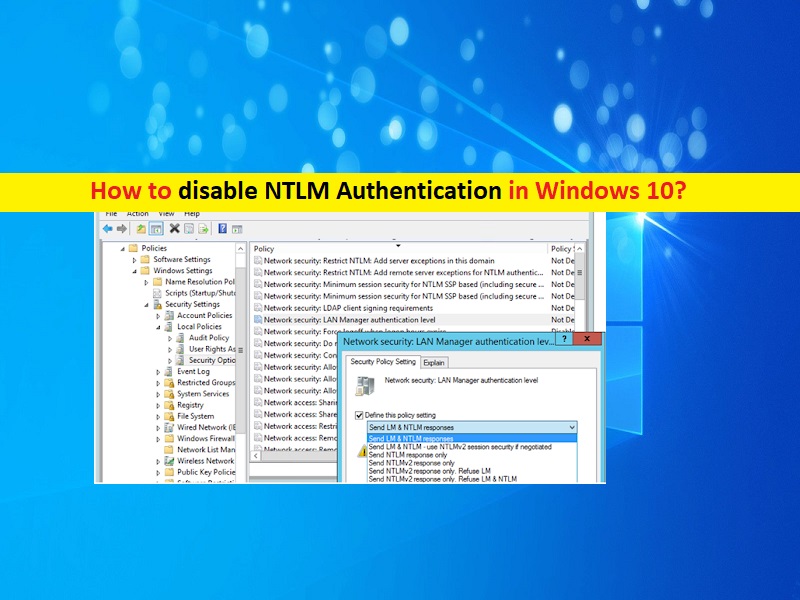Click the Properties toolbar icon

(x=189, y=228)
